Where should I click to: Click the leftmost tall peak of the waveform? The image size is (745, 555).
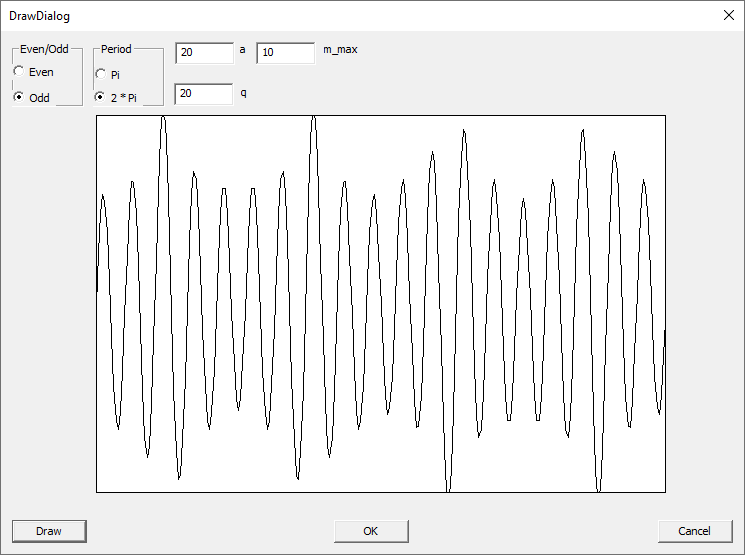163,120
